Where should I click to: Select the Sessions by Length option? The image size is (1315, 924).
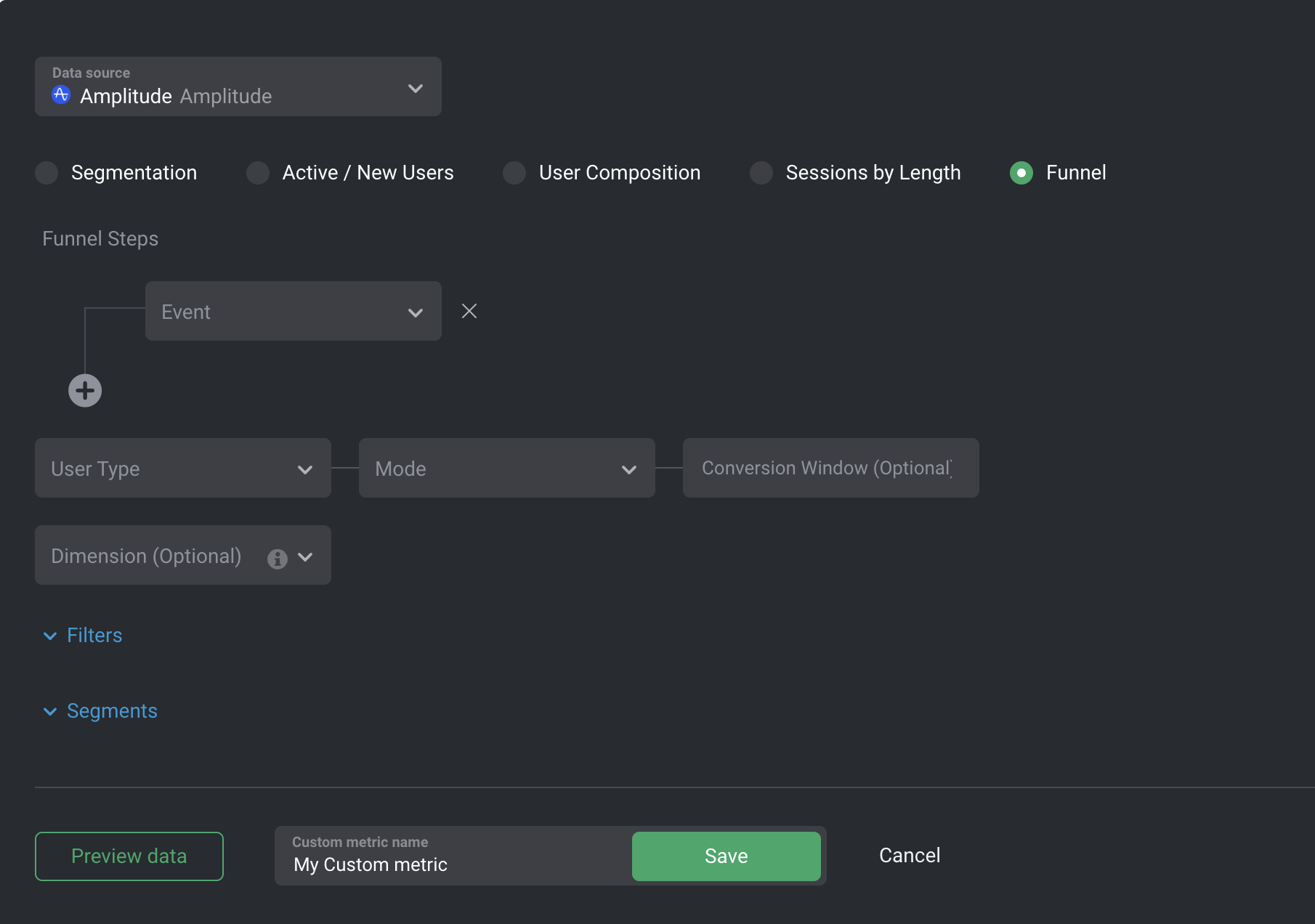(761, 173)
